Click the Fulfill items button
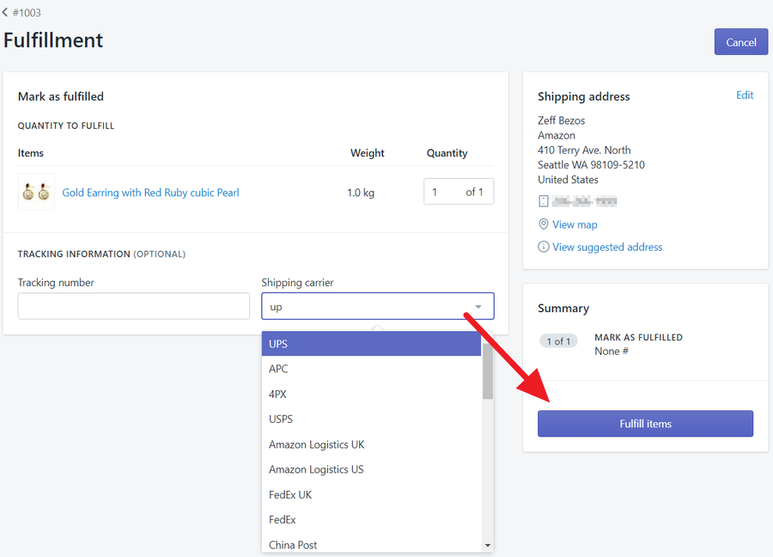 (x=645, y=424)
